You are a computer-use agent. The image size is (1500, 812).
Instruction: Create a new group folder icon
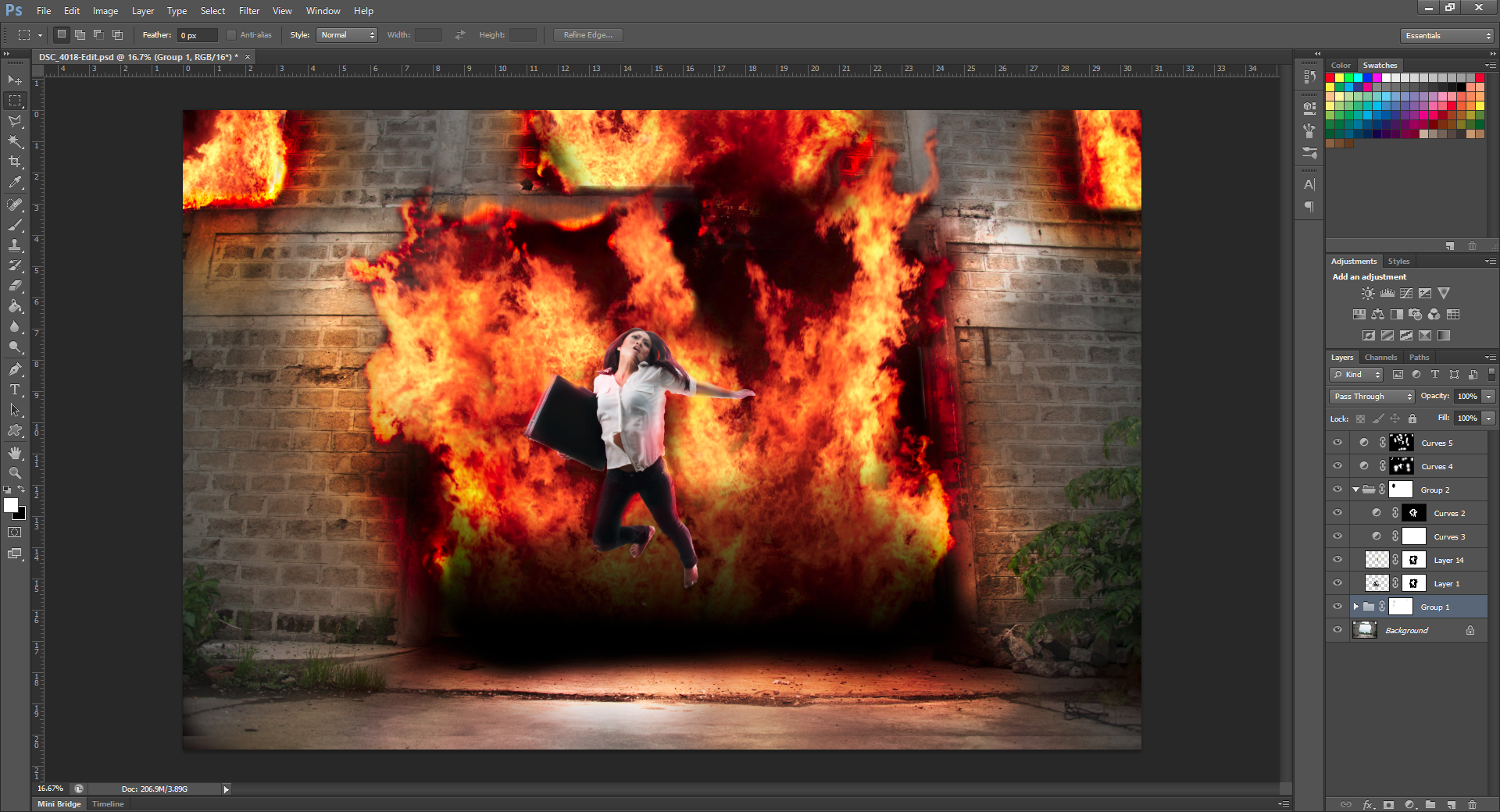click(1430, 804)
